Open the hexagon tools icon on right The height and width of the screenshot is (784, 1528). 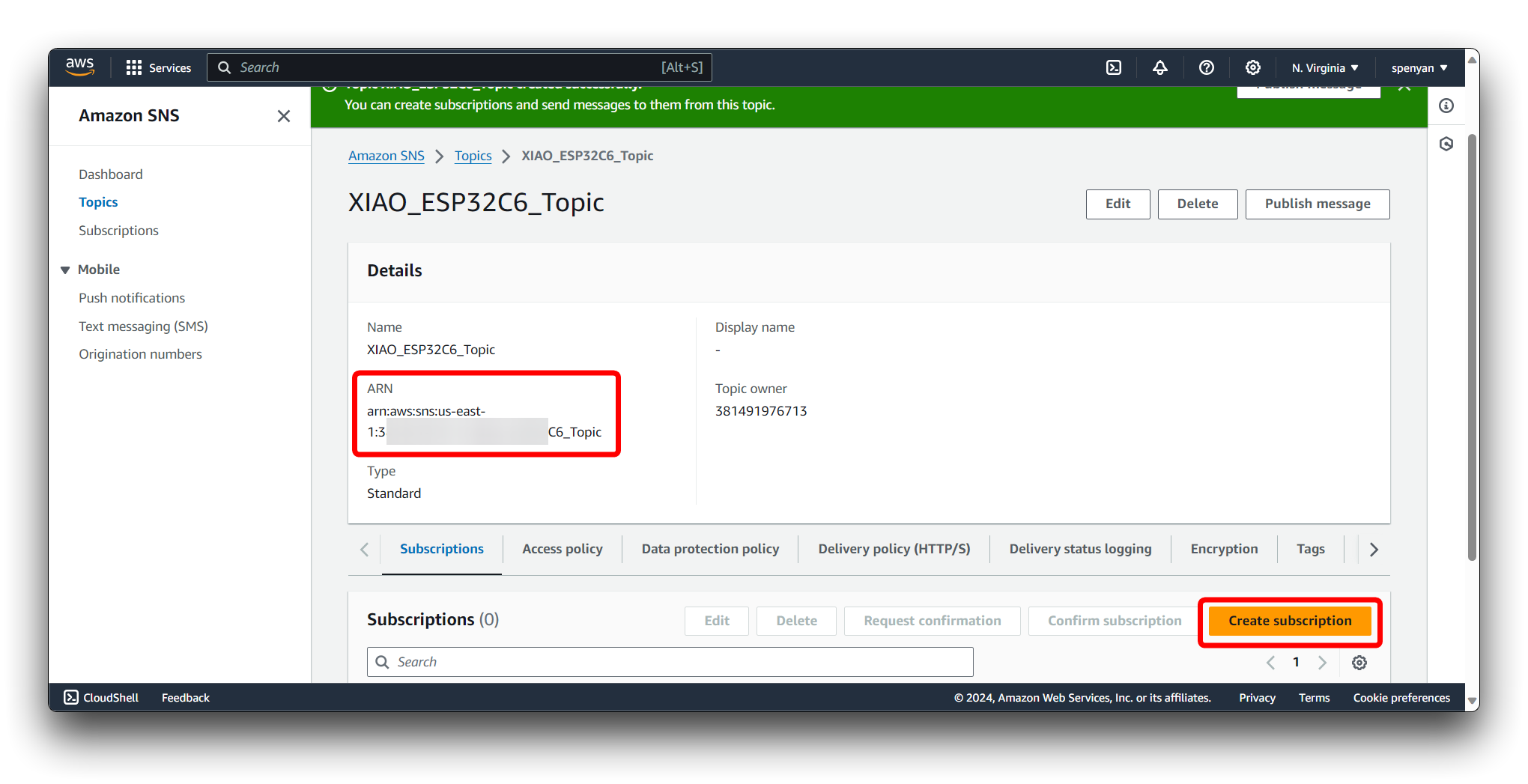click(x=1446, y=144)
